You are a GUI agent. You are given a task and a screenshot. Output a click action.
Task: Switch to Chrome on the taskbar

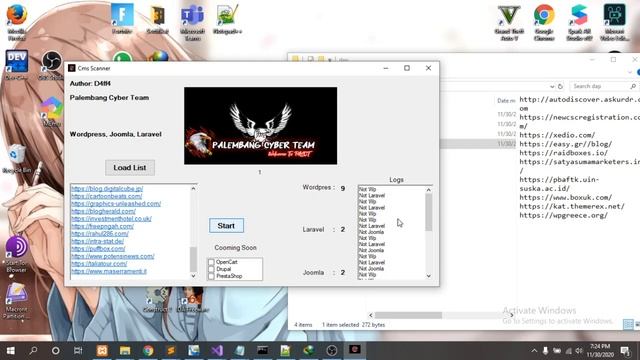pyautogui.click(x=148, y=351)
